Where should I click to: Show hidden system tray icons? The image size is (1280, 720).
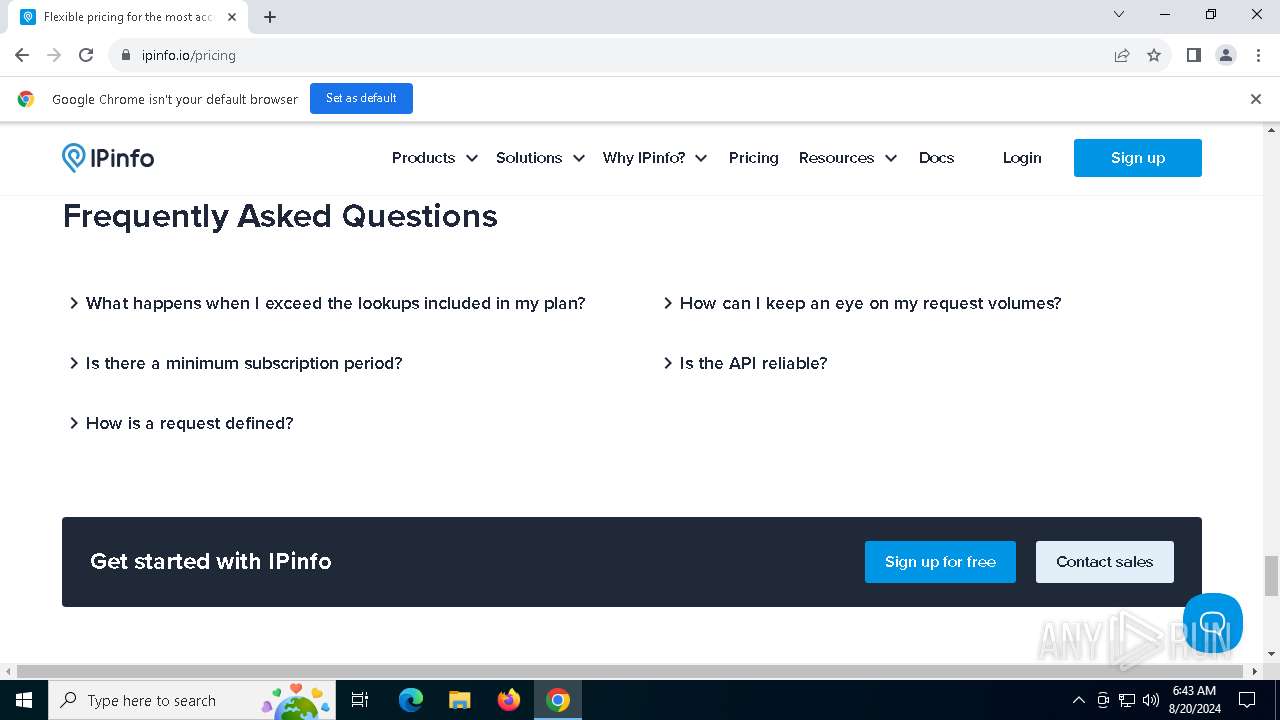[1078, 700]
